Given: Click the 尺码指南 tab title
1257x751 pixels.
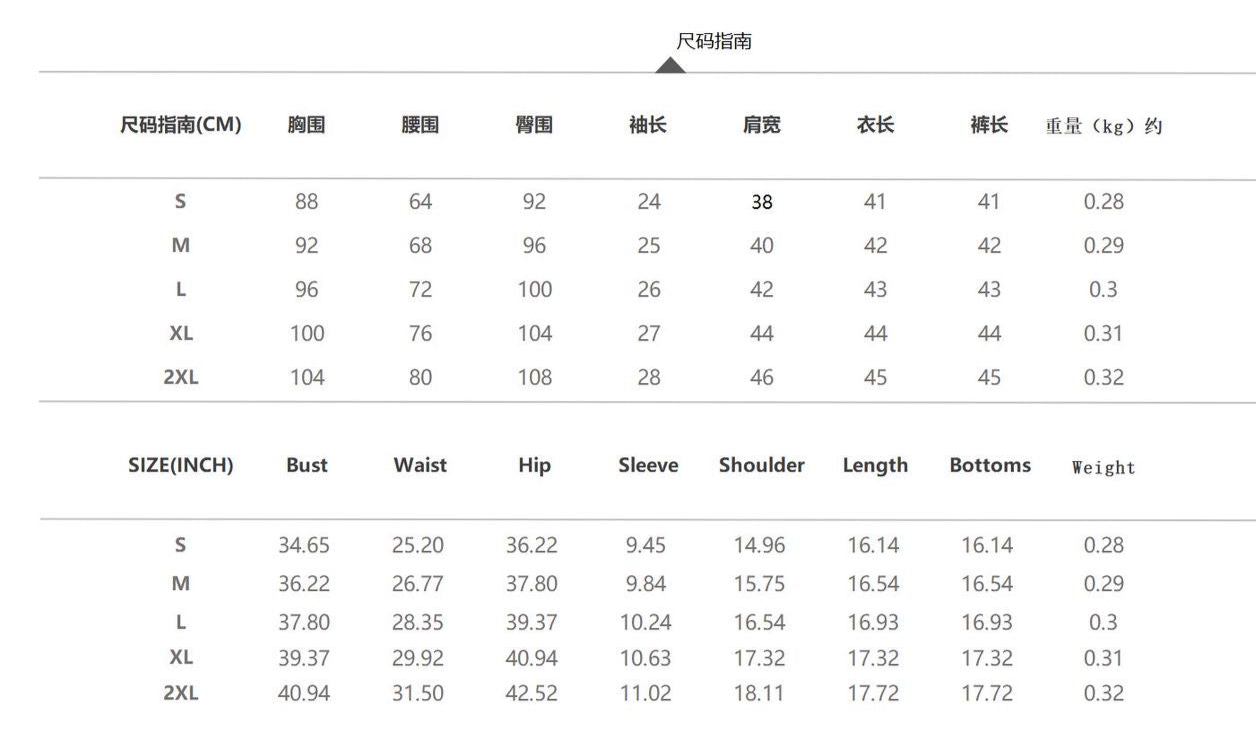Looking at the screenshot, I should point(714,41).
